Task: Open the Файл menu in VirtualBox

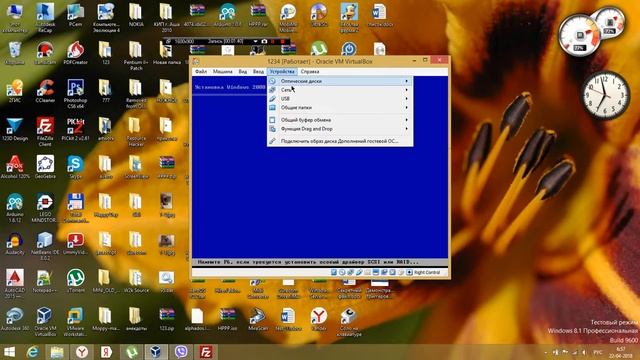Action: (201, 71)
